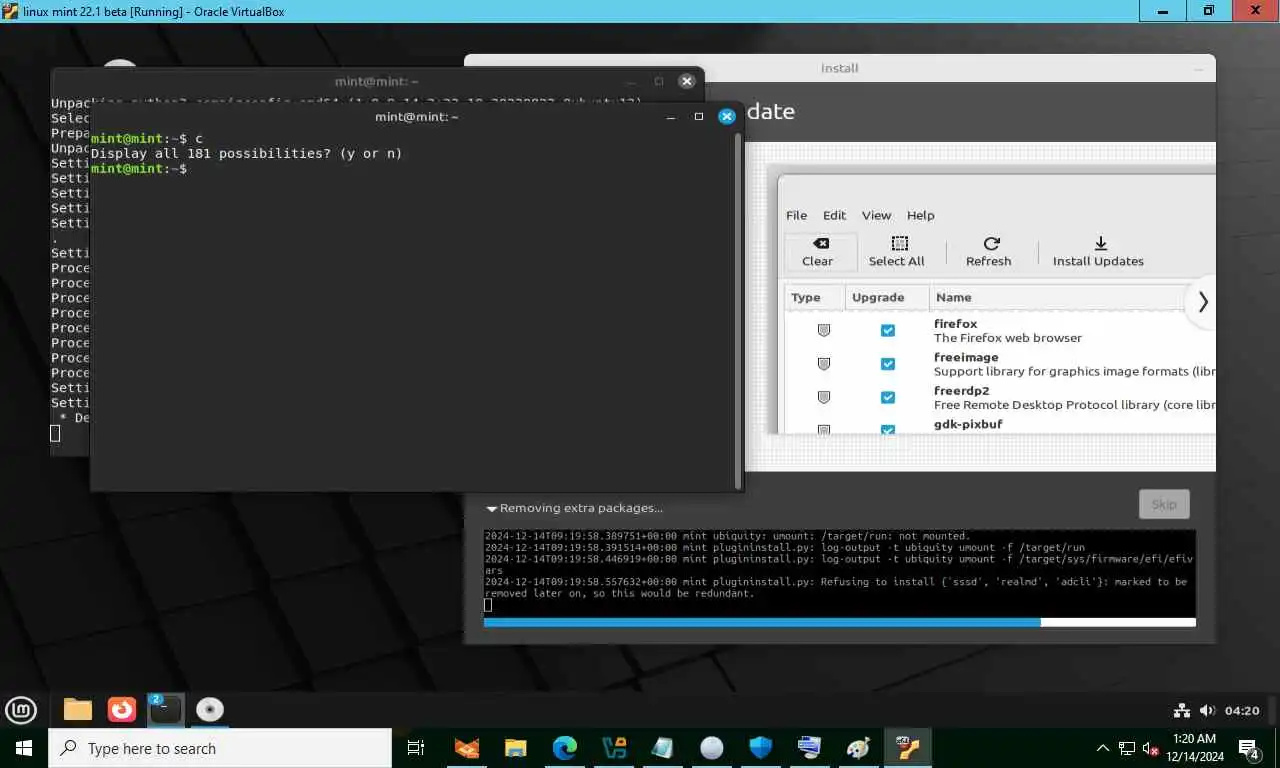Click the terminal text cursor in installer log

click(x=488, y=605)
